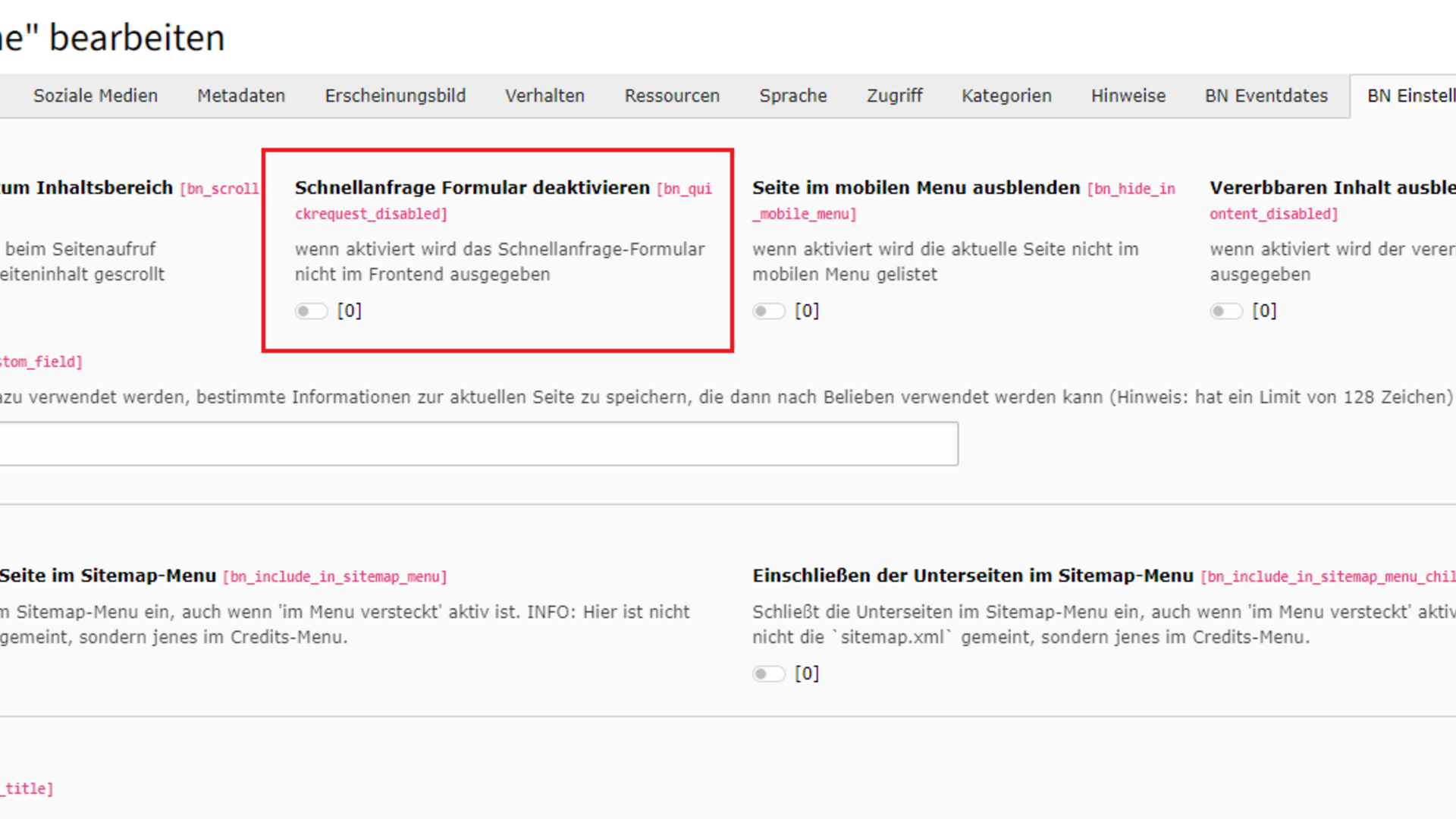Open the Ressourcen tab
The width and height of the screenshot is (1456, 819).
point(672,96)
